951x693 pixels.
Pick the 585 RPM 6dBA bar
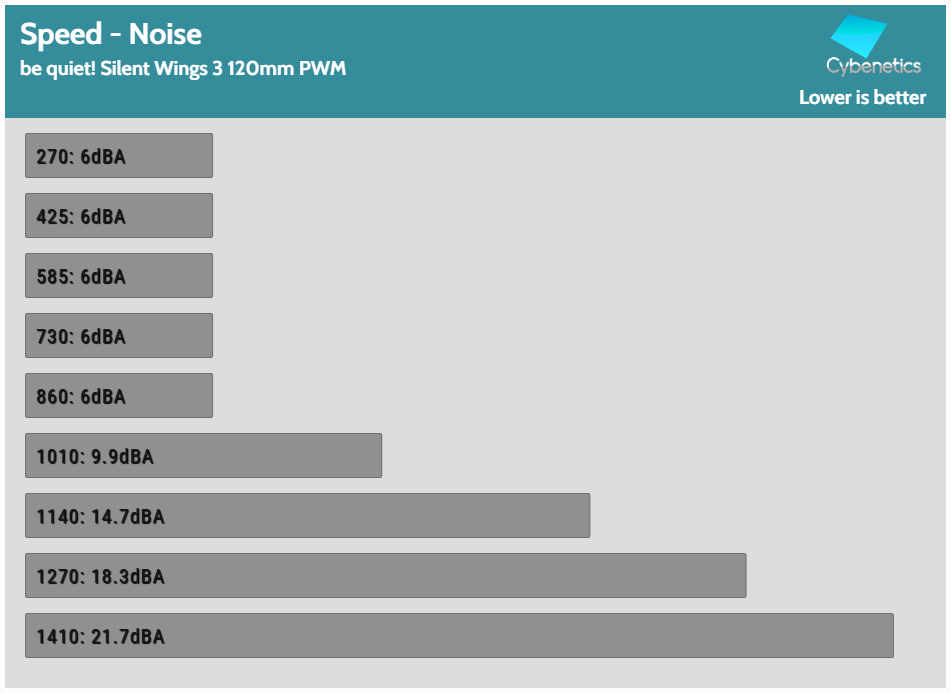[x=119, y=276]
